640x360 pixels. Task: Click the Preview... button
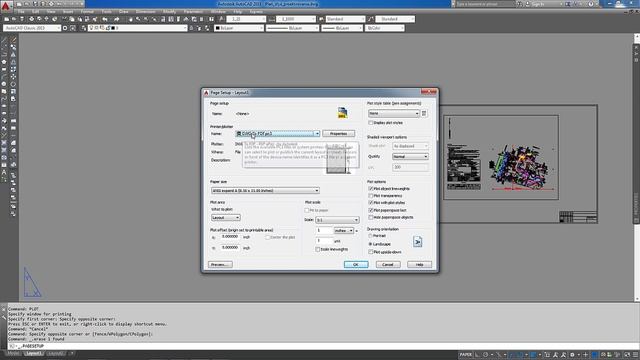click(x=220, y=265)
